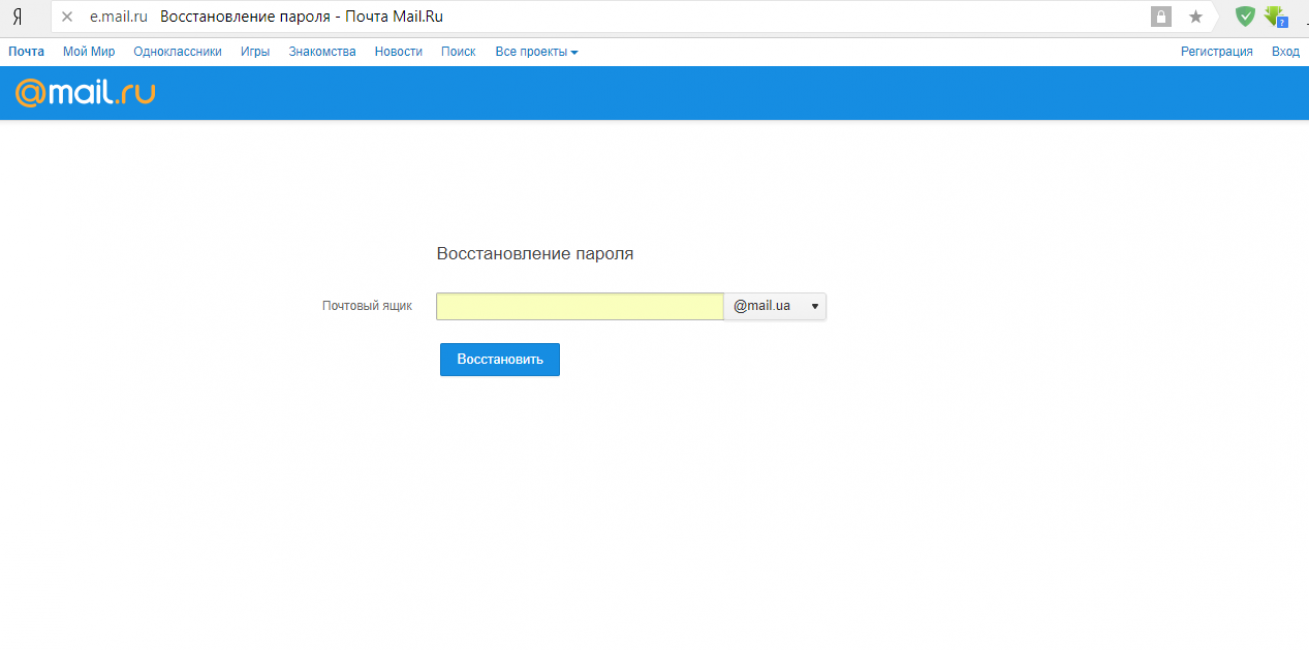Navigate to 'Новости'
The width and height of the screenshot is (1309, 650).
point(398,52)
